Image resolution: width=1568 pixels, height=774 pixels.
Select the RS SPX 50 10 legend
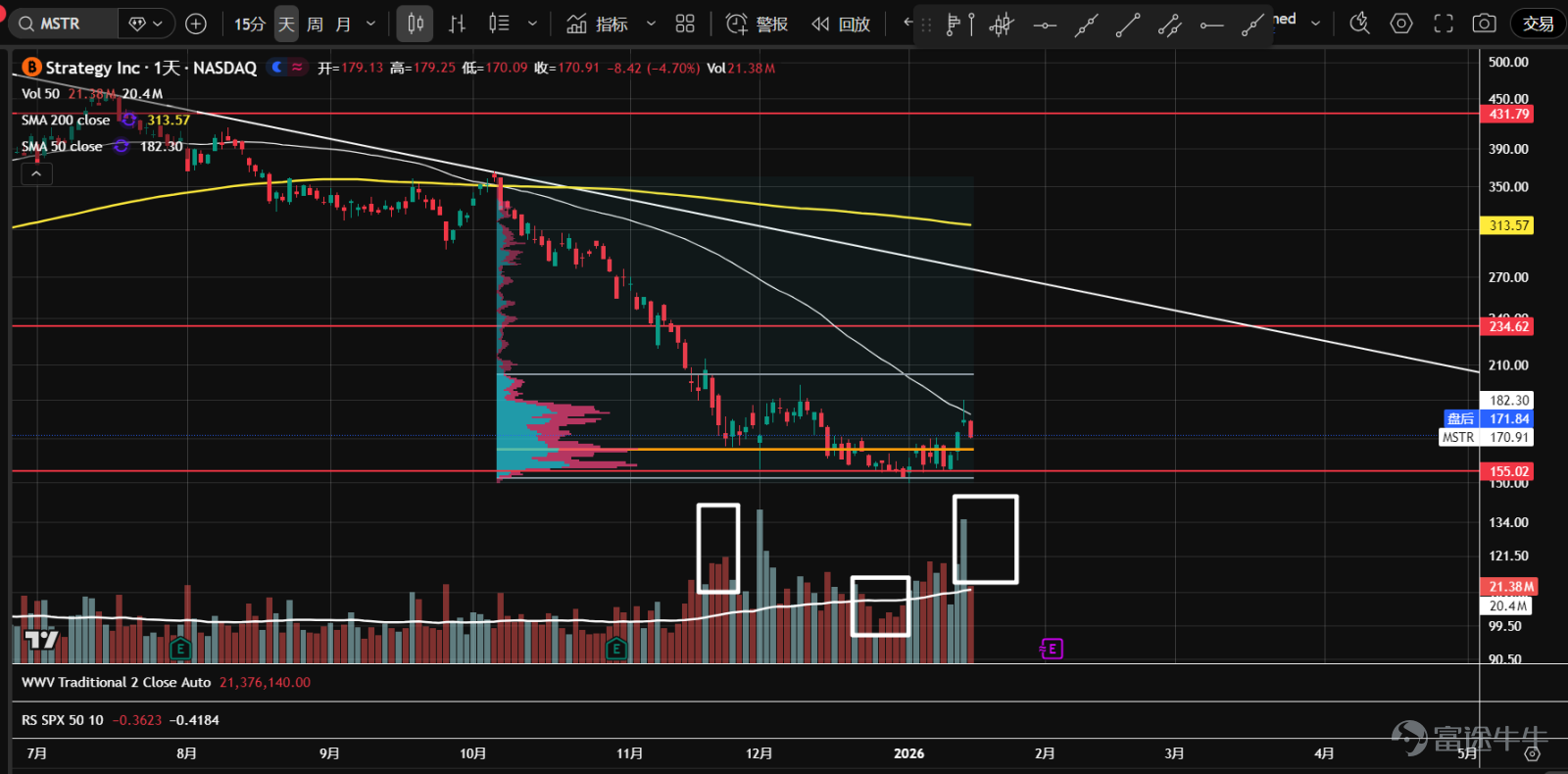[x=63, y=720]
